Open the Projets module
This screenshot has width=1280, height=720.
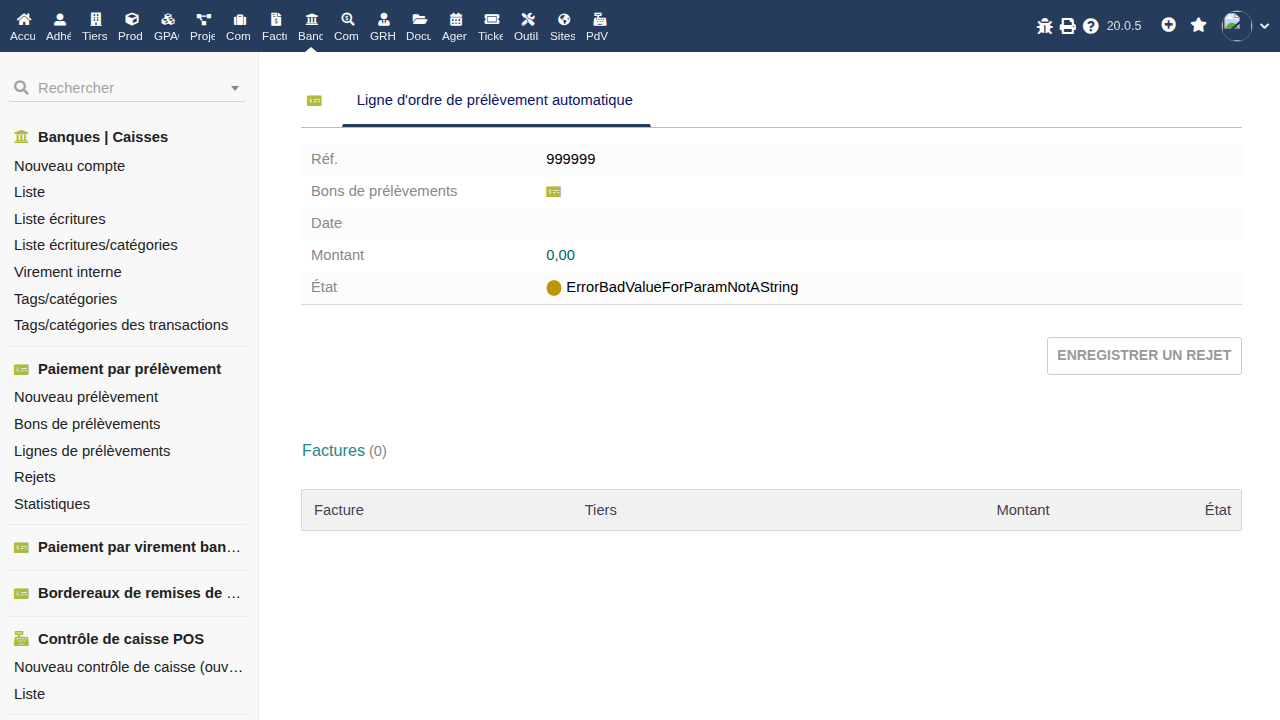click(203, 26)
